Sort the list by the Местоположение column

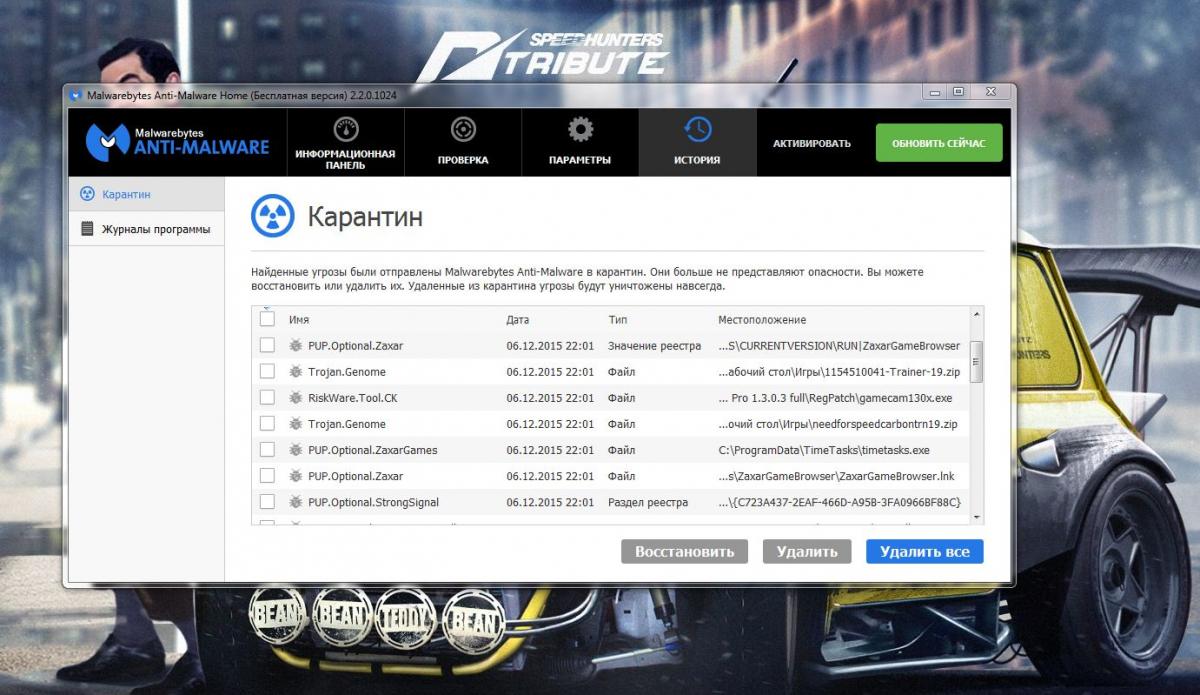(762, 320)
